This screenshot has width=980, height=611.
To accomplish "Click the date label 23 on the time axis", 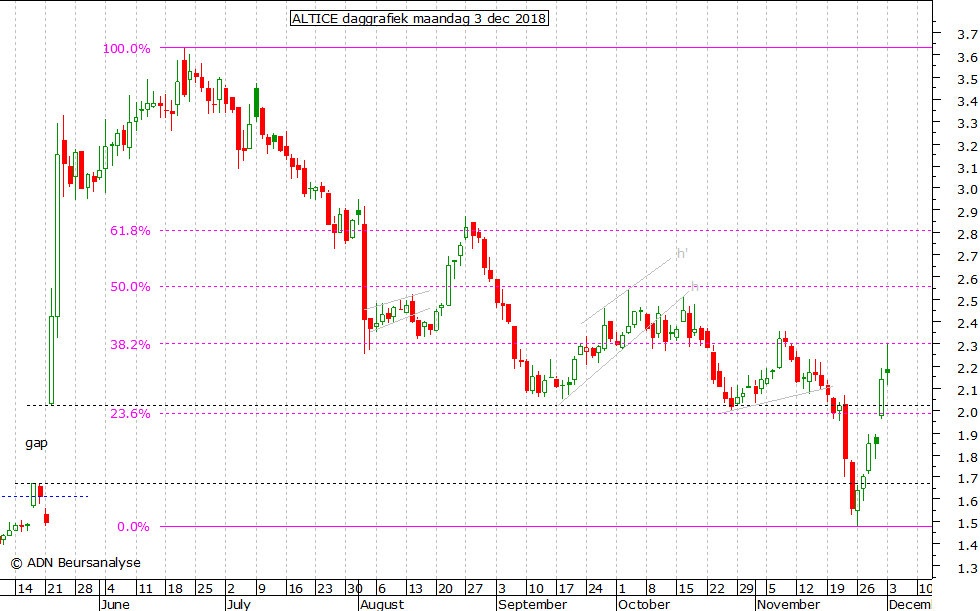I will [325, 589].
